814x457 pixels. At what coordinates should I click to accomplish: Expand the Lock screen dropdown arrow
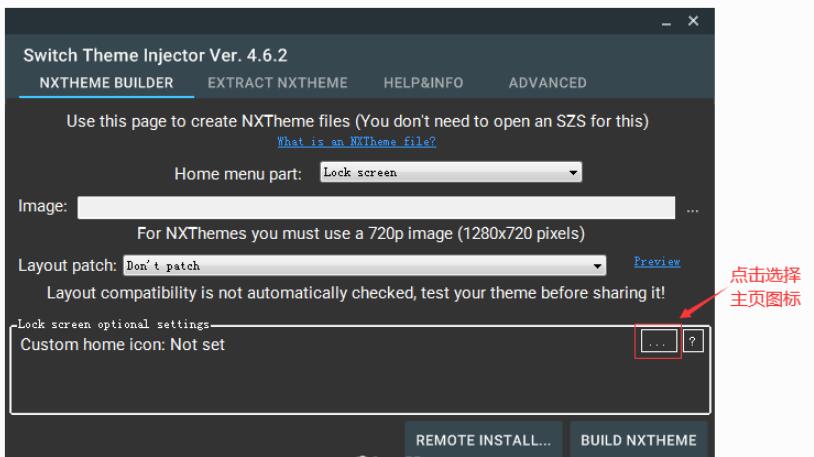(573, 172)
